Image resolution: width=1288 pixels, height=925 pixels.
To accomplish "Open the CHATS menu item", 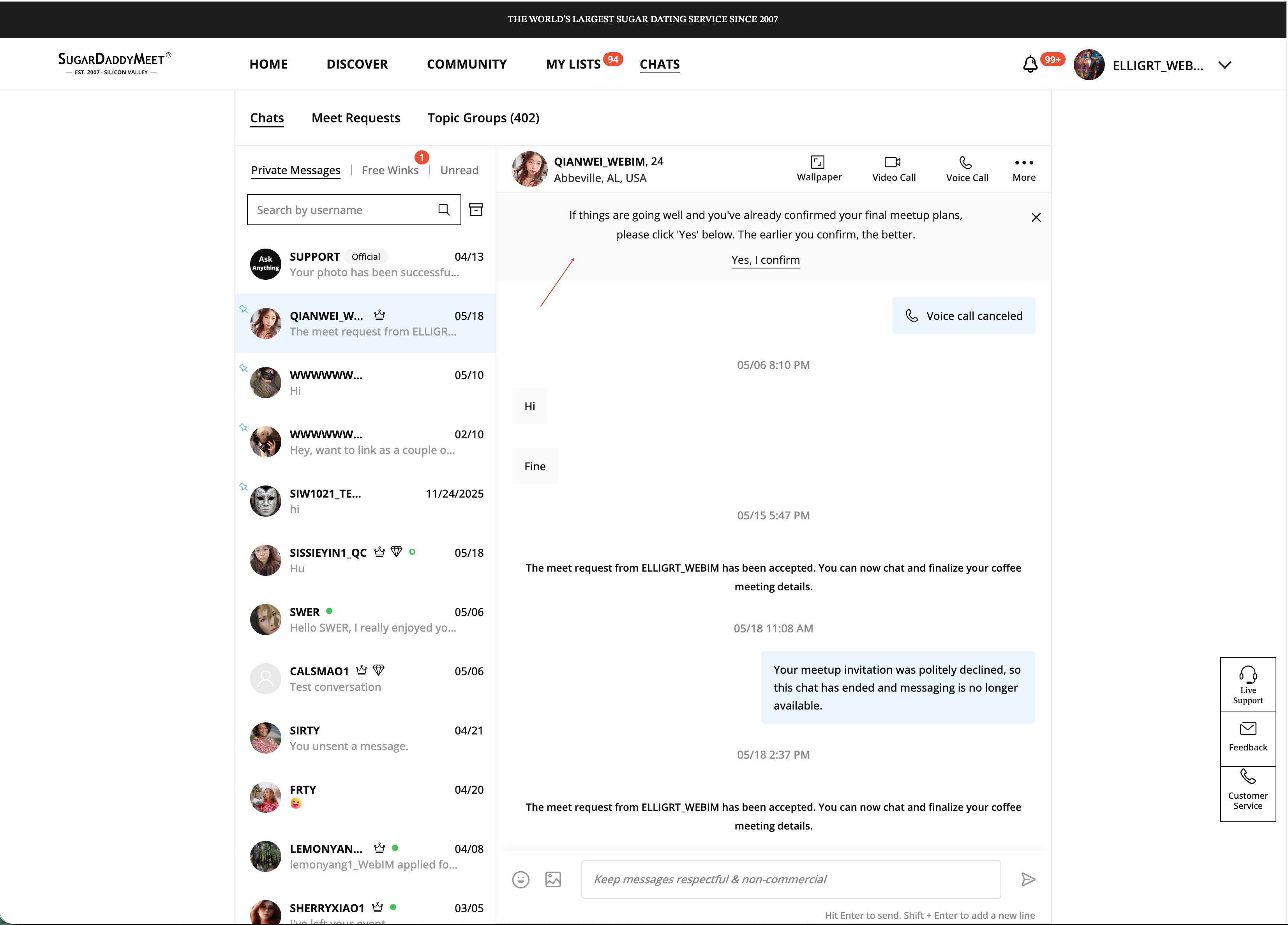I will click(x=659, y=64).
